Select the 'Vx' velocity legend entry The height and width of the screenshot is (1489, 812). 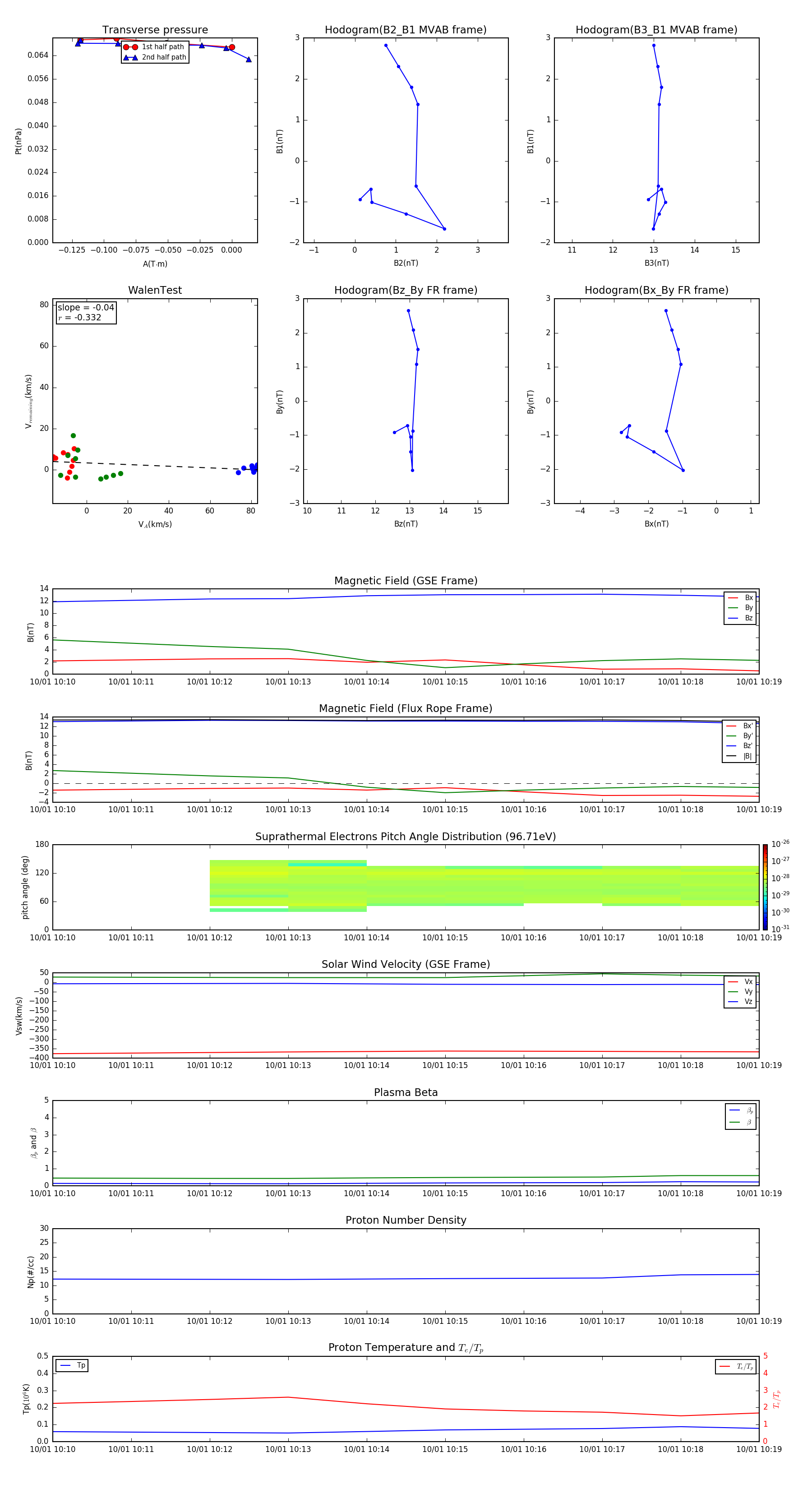[740, 982]
